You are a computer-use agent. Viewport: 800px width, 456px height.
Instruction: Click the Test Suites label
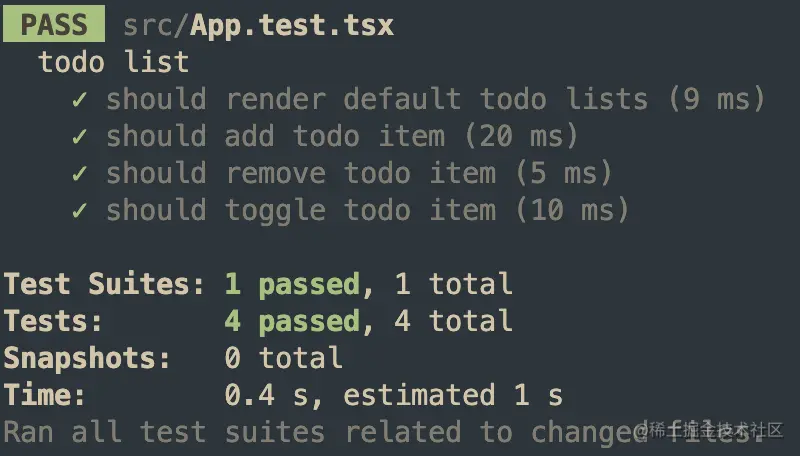(104, 284)
